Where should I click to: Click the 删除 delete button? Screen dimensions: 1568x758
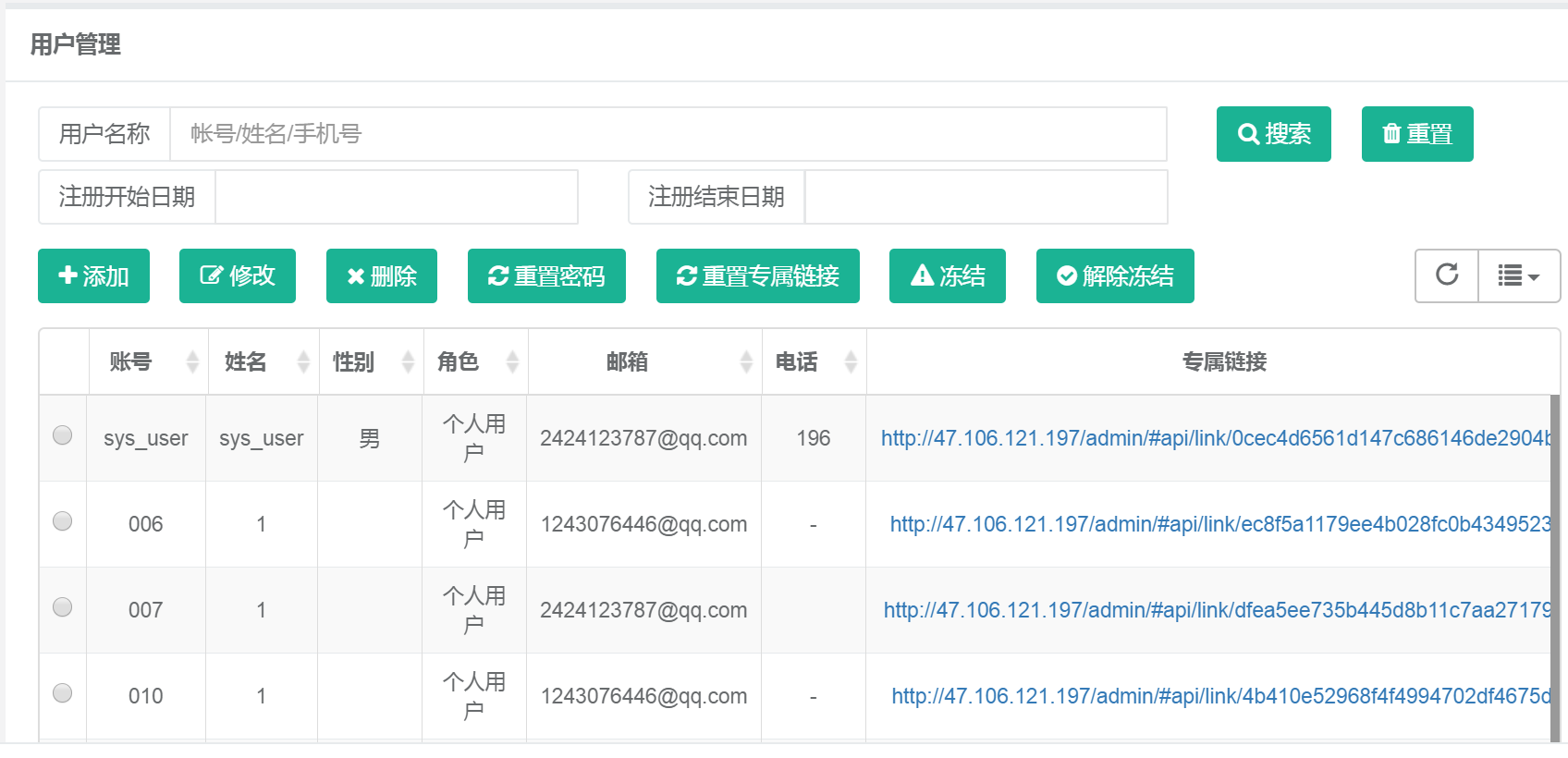(x=382, y=275)
